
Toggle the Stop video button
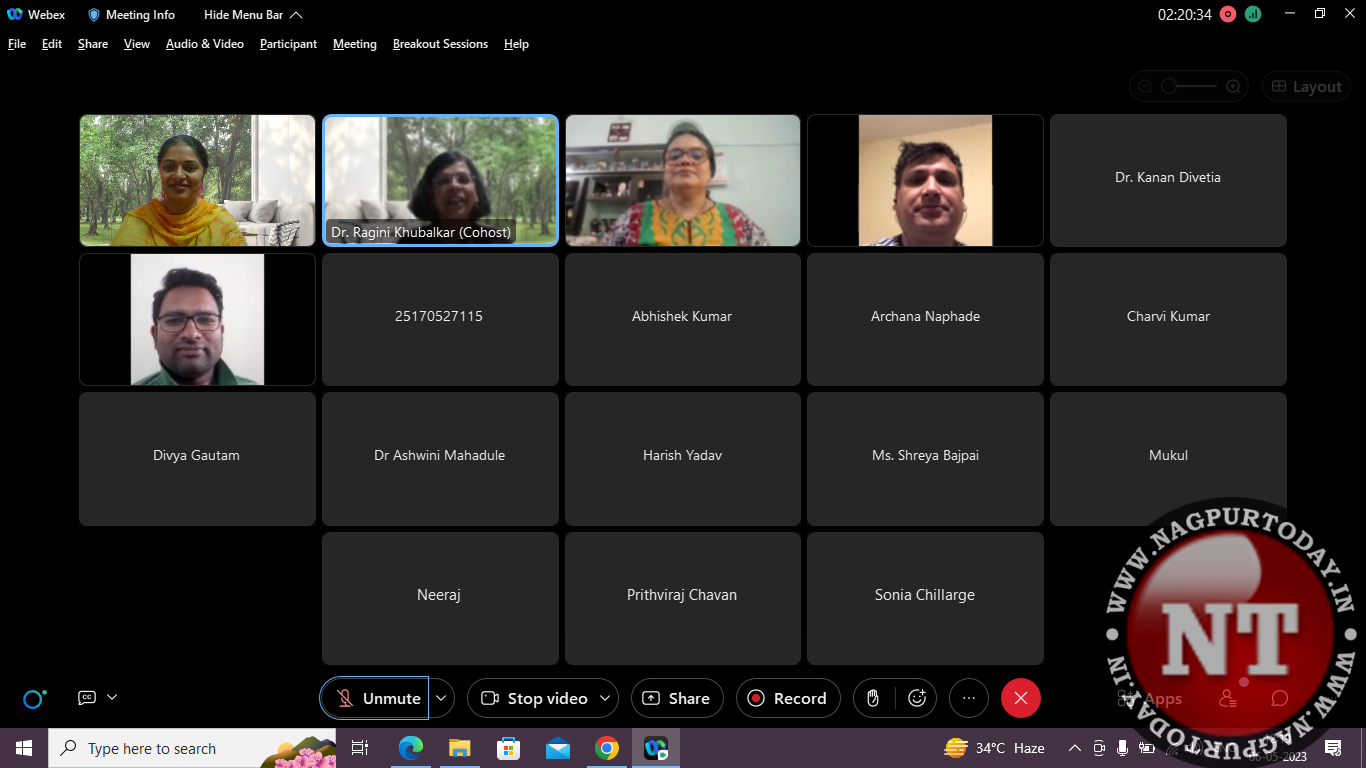(x=536, y=698)
